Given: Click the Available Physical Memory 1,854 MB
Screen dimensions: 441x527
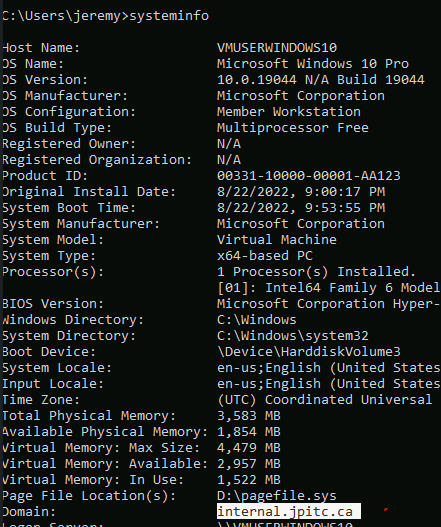Looking at the screenshot, I should pos(249,432).
